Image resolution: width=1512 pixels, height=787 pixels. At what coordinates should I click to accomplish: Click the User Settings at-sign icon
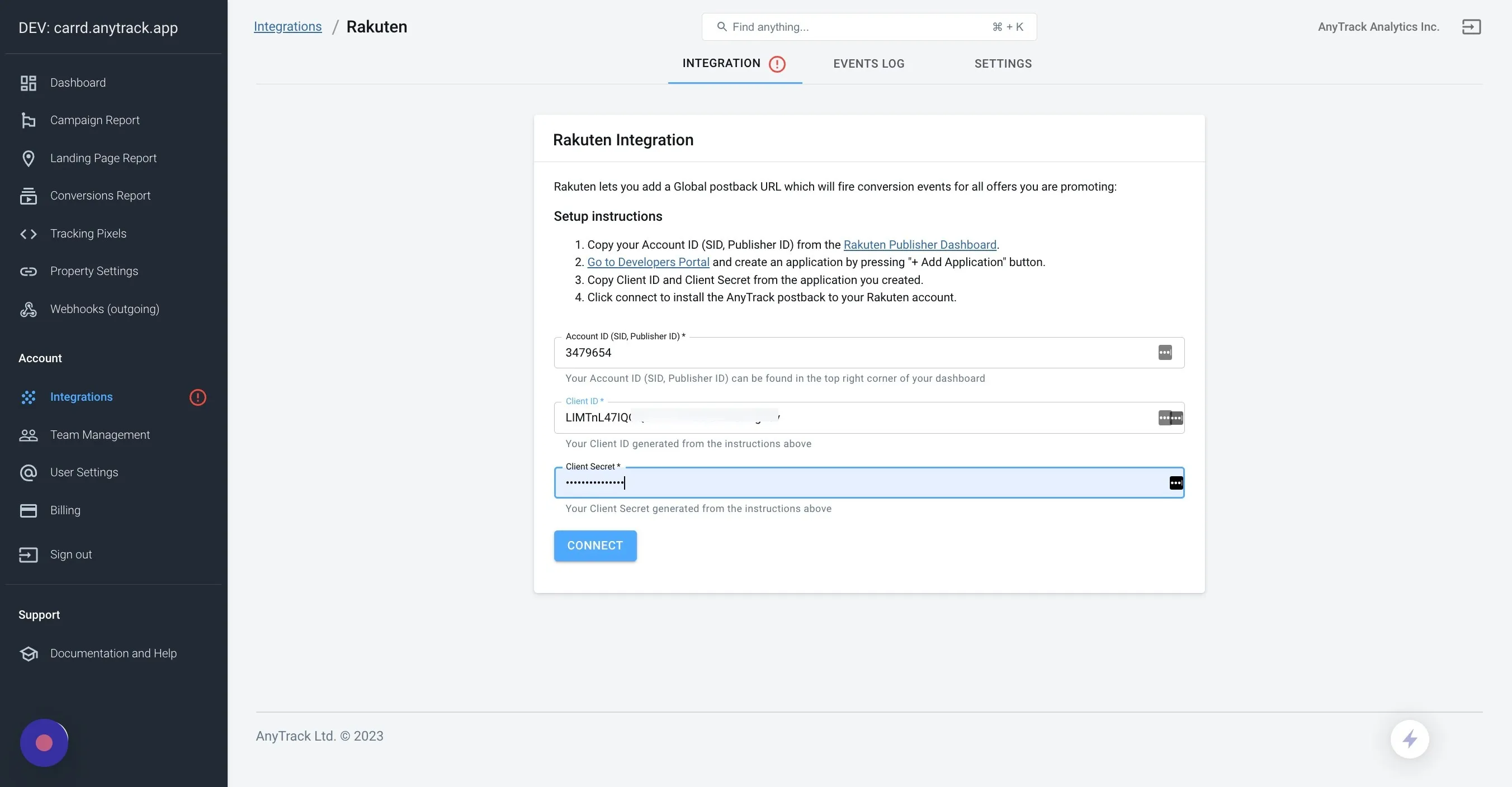tap(28, 473)
